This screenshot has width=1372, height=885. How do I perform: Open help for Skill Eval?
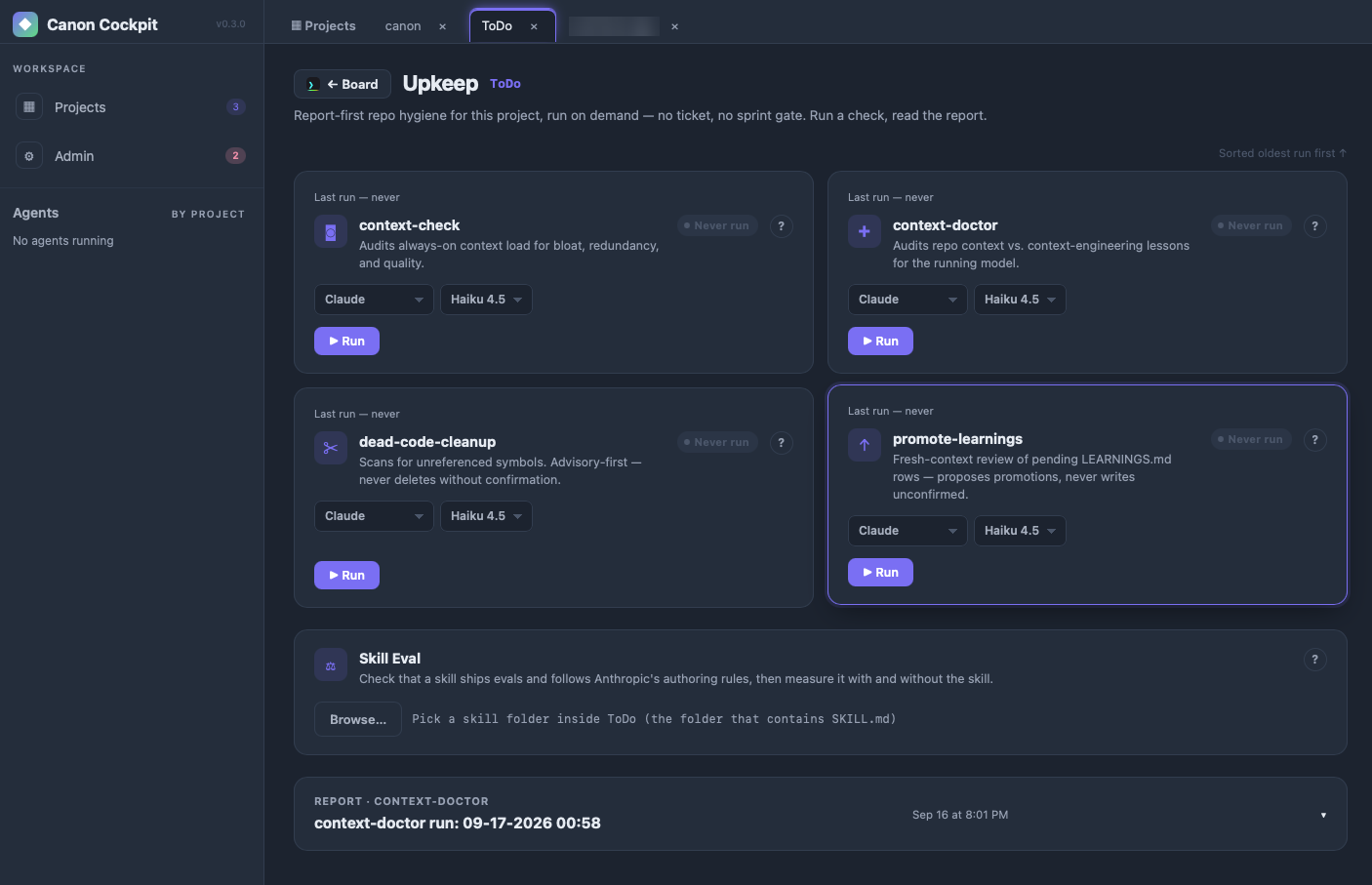tap(1314, 660)
